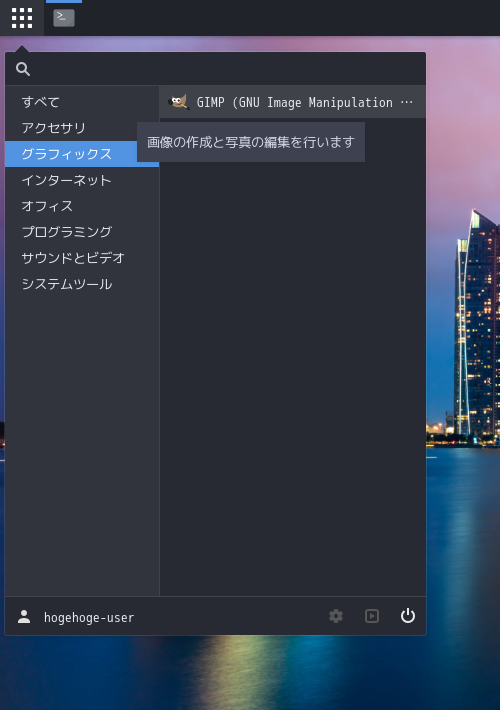This screenshot has height=710, width=500.
Task: Click the lock screen play-box icon
Action: pos(372,616)
